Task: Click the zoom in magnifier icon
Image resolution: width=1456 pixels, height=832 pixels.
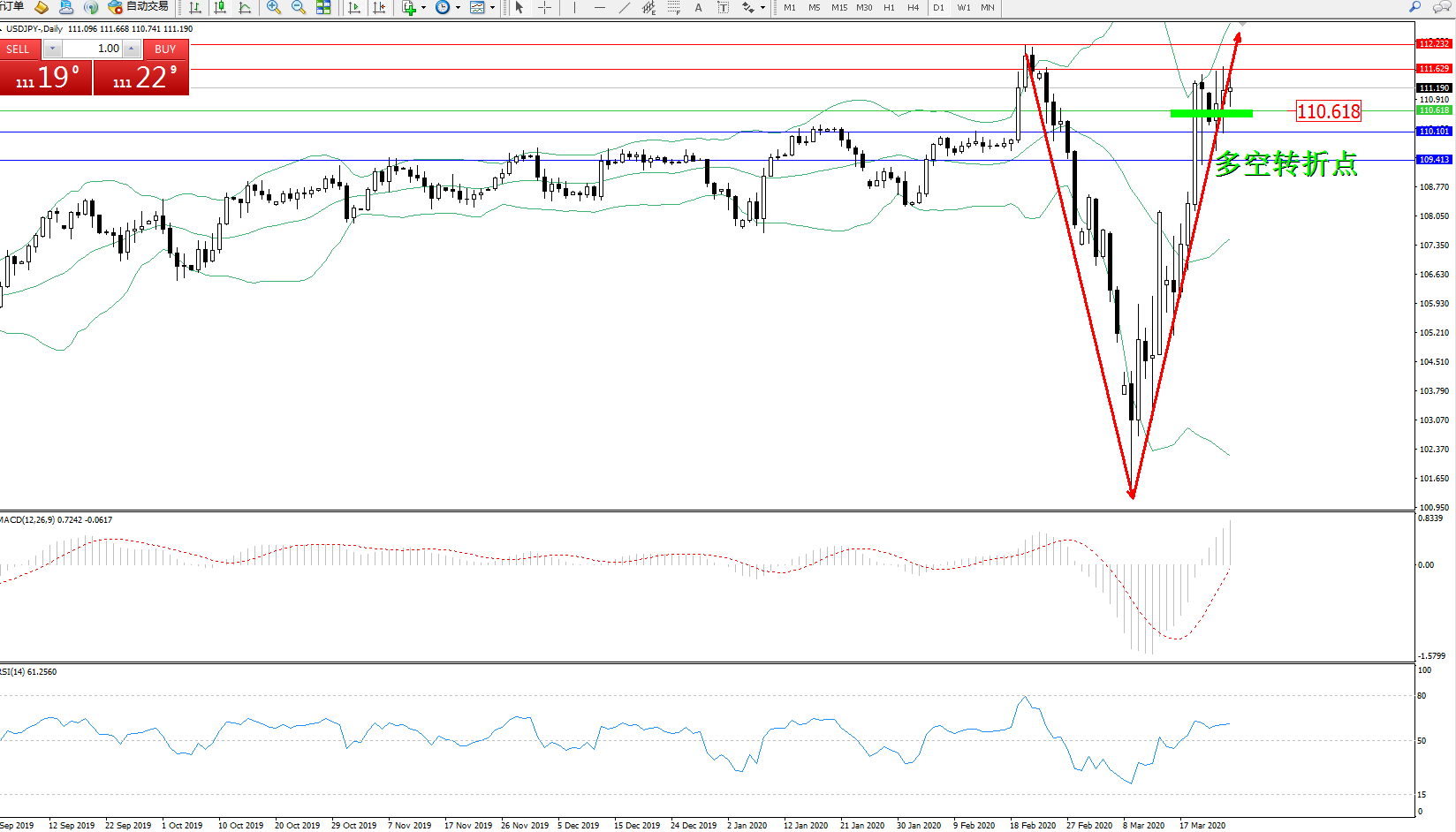Action: [x=274, y=8]
